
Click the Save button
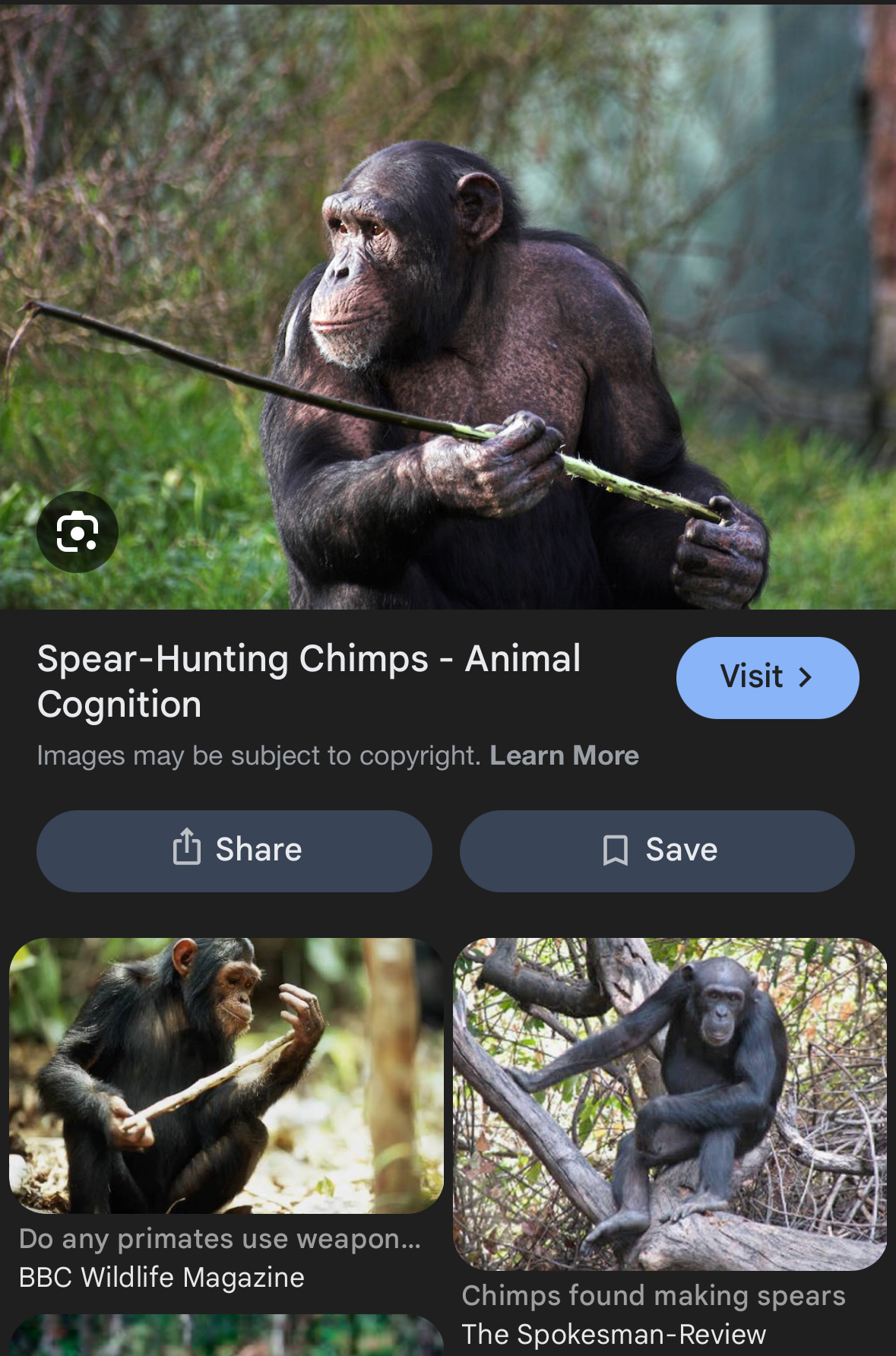(657, 851)
